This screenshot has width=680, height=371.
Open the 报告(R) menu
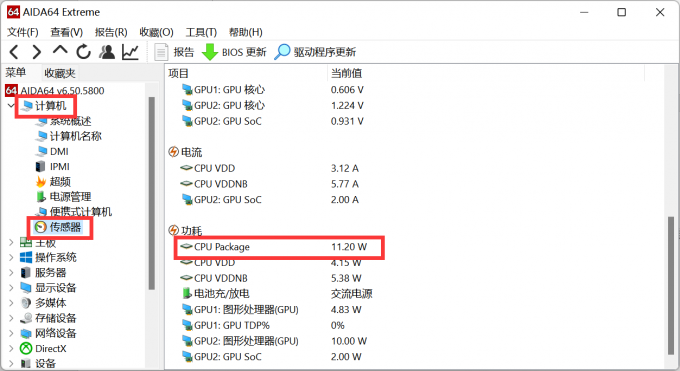[111, 32]
